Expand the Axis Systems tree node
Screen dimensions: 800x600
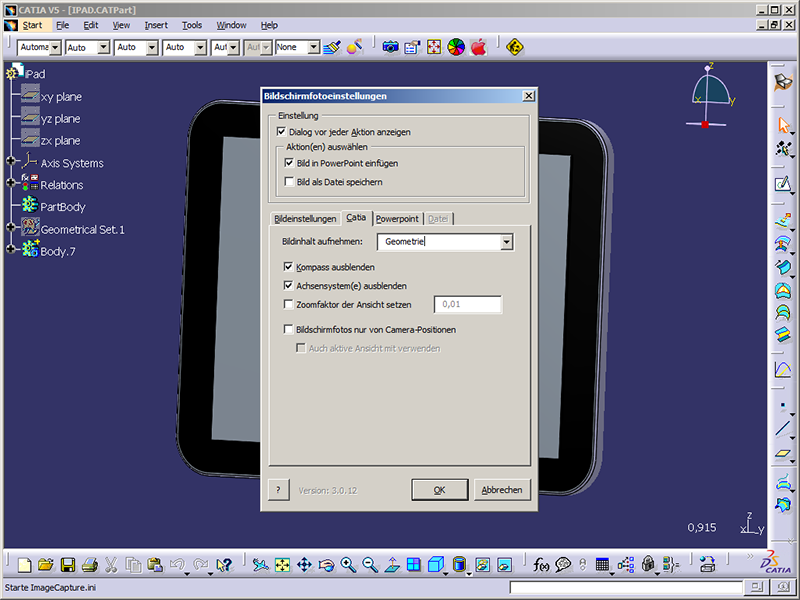10,161
